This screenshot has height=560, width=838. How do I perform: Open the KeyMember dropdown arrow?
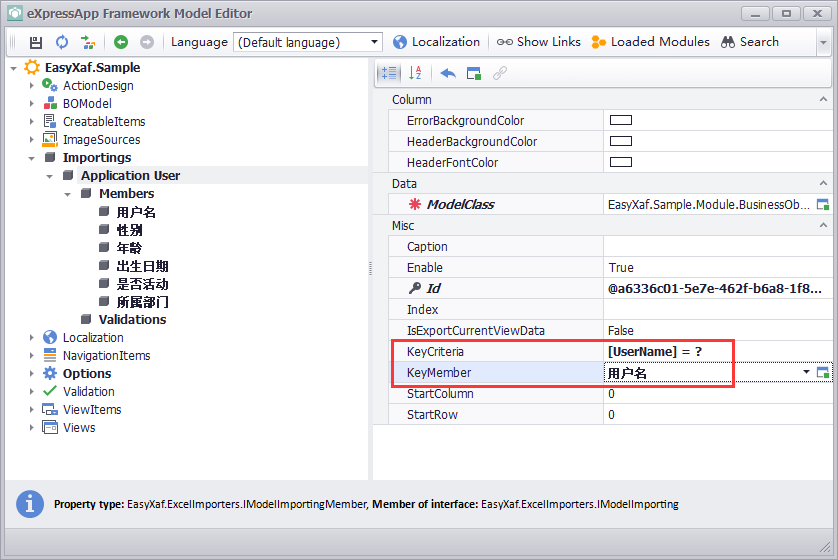(x=806, y=373)
